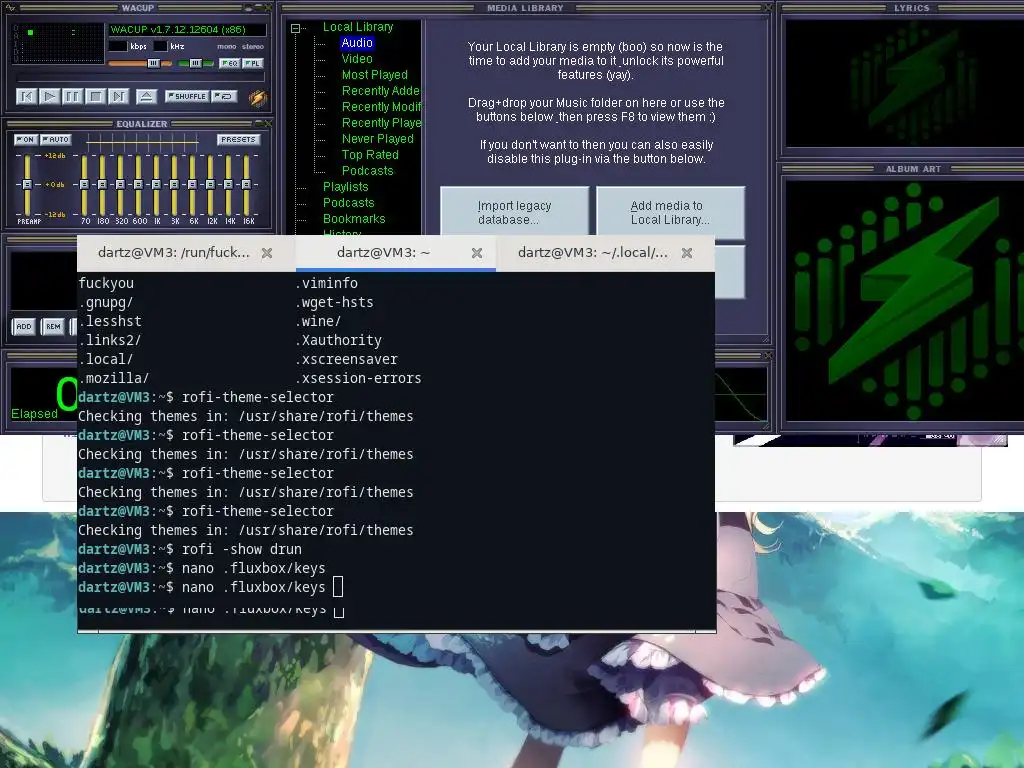This screenshot has width=1024, height=768.
Task: Click the Stop button in WACUP
Action: point(95,97)
